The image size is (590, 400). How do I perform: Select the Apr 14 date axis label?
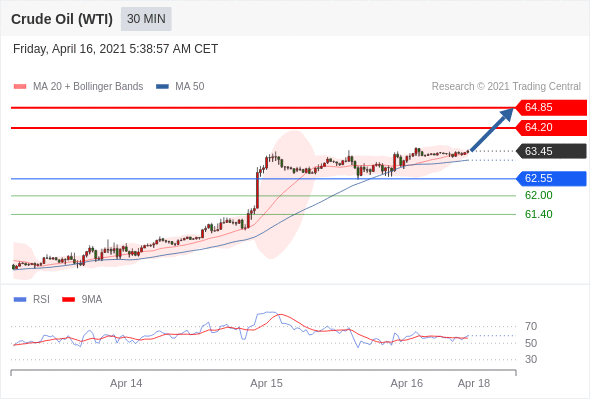(126, 383)
